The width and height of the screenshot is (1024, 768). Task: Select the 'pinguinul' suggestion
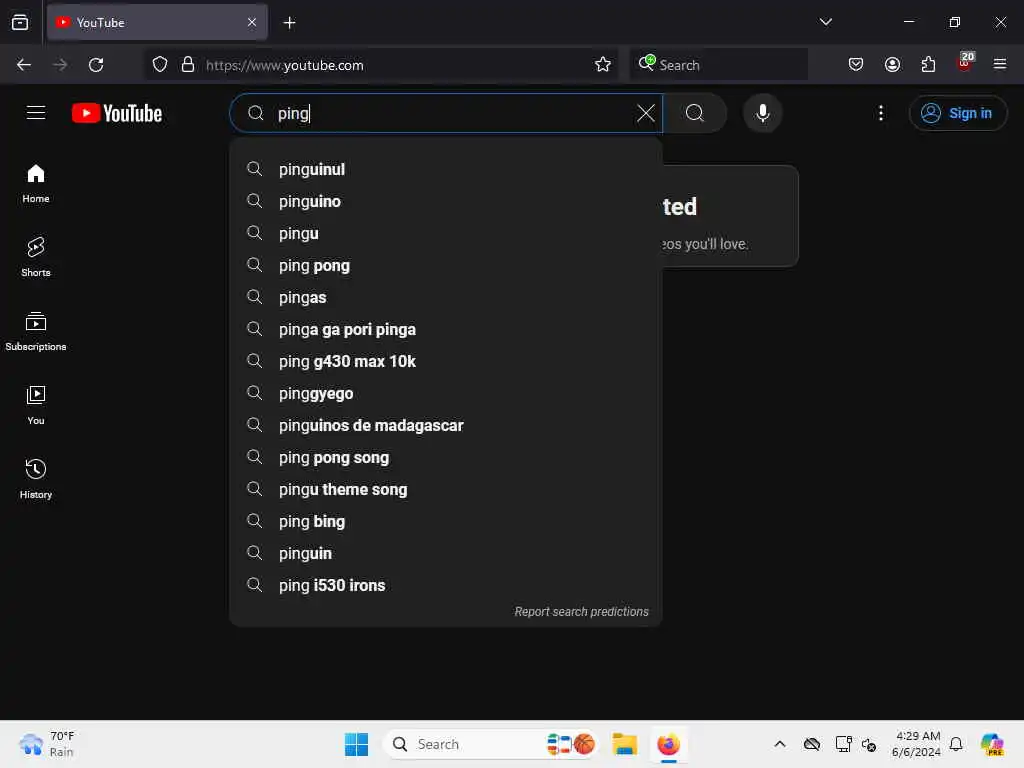pyautogui.click(x=446, y=169)
